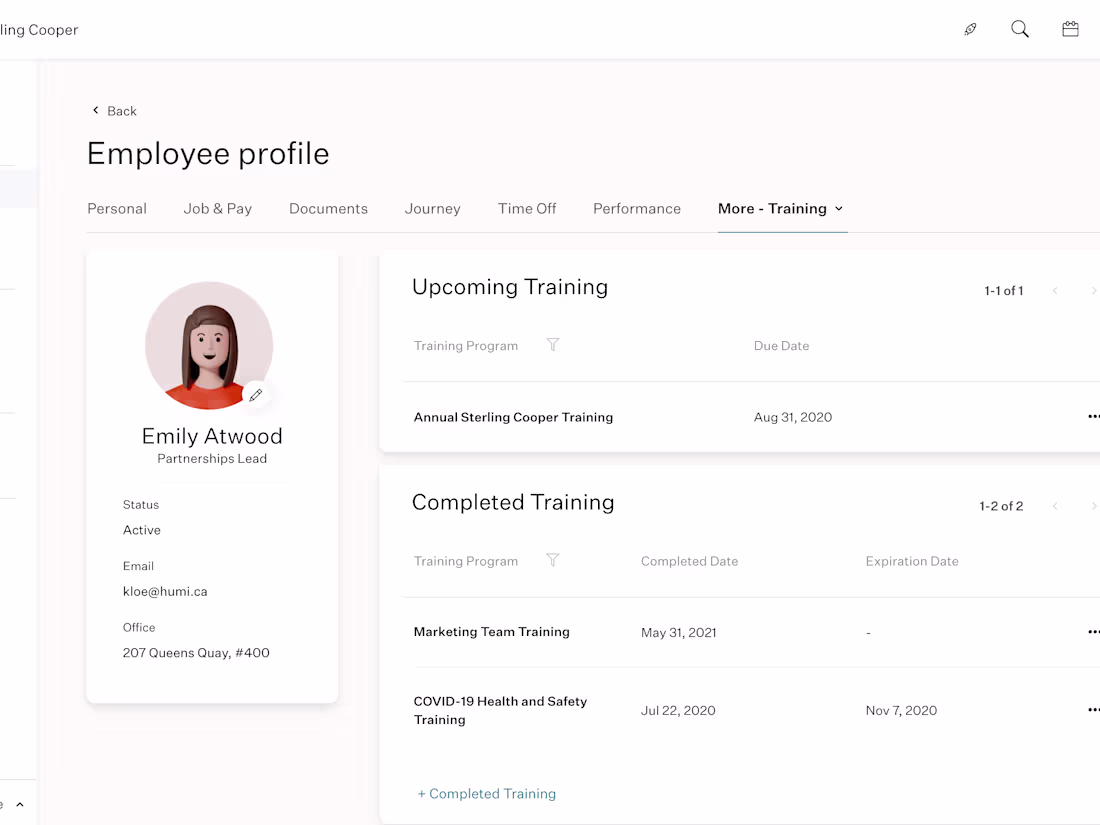Open the Time Off tab

(x=527, y=208)
